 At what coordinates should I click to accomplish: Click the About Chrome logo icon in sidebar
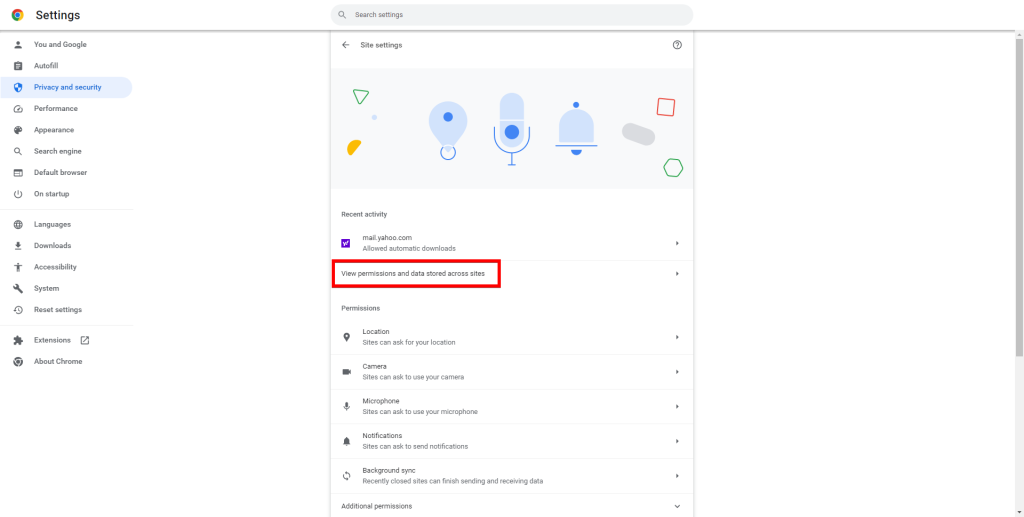pos(18,362)
